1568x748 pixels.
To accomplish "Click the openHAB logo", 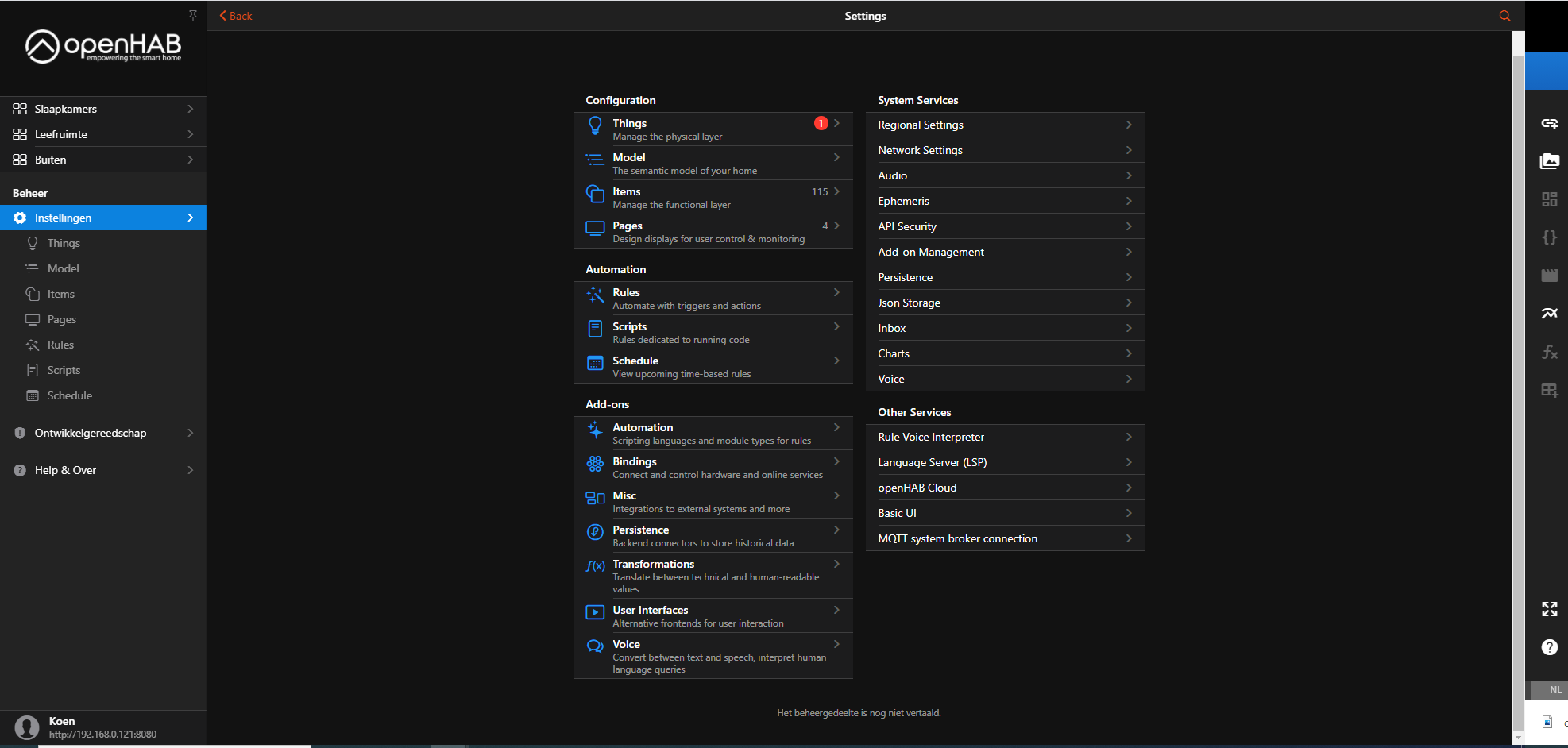I will [x=103, y=47].
